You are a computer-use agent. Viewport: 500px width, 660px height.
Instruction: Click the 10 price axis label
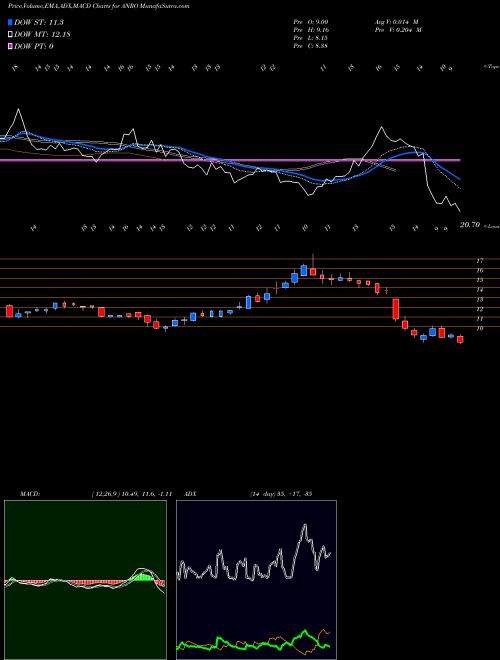pyautogui.click(x=479, y=329)
